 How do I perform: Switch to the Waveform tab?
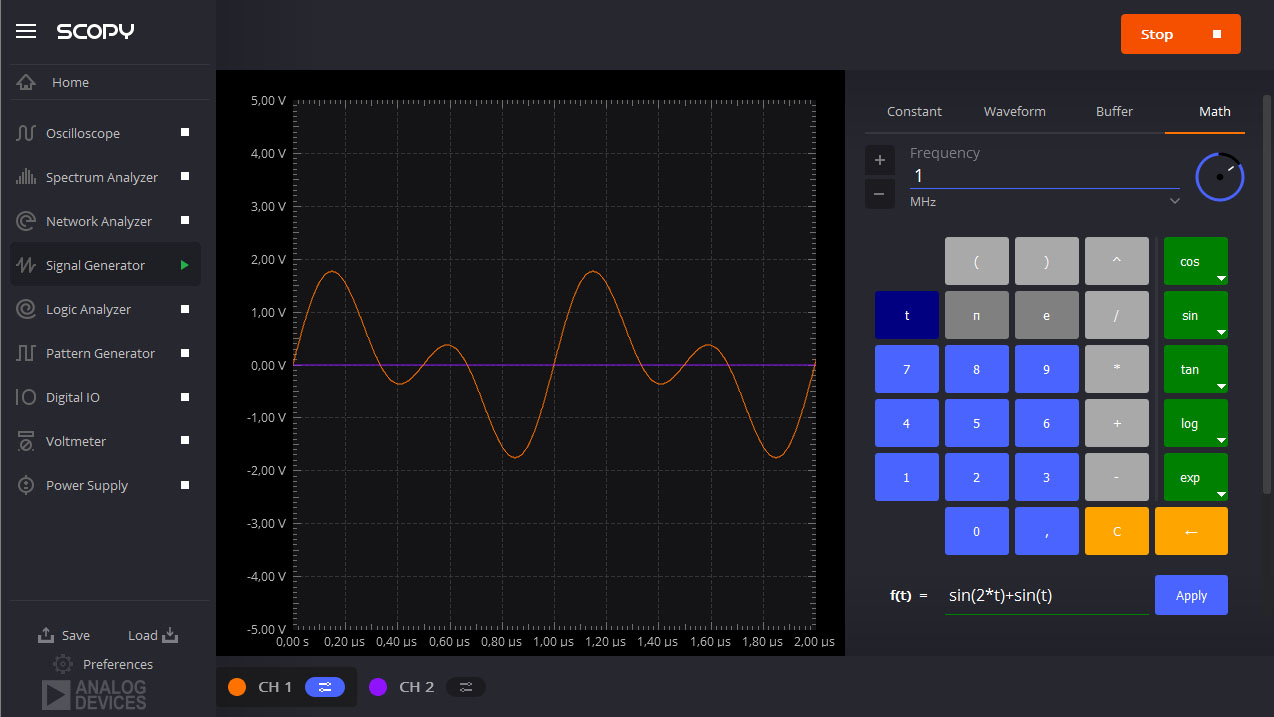(x=1015, y=112)
